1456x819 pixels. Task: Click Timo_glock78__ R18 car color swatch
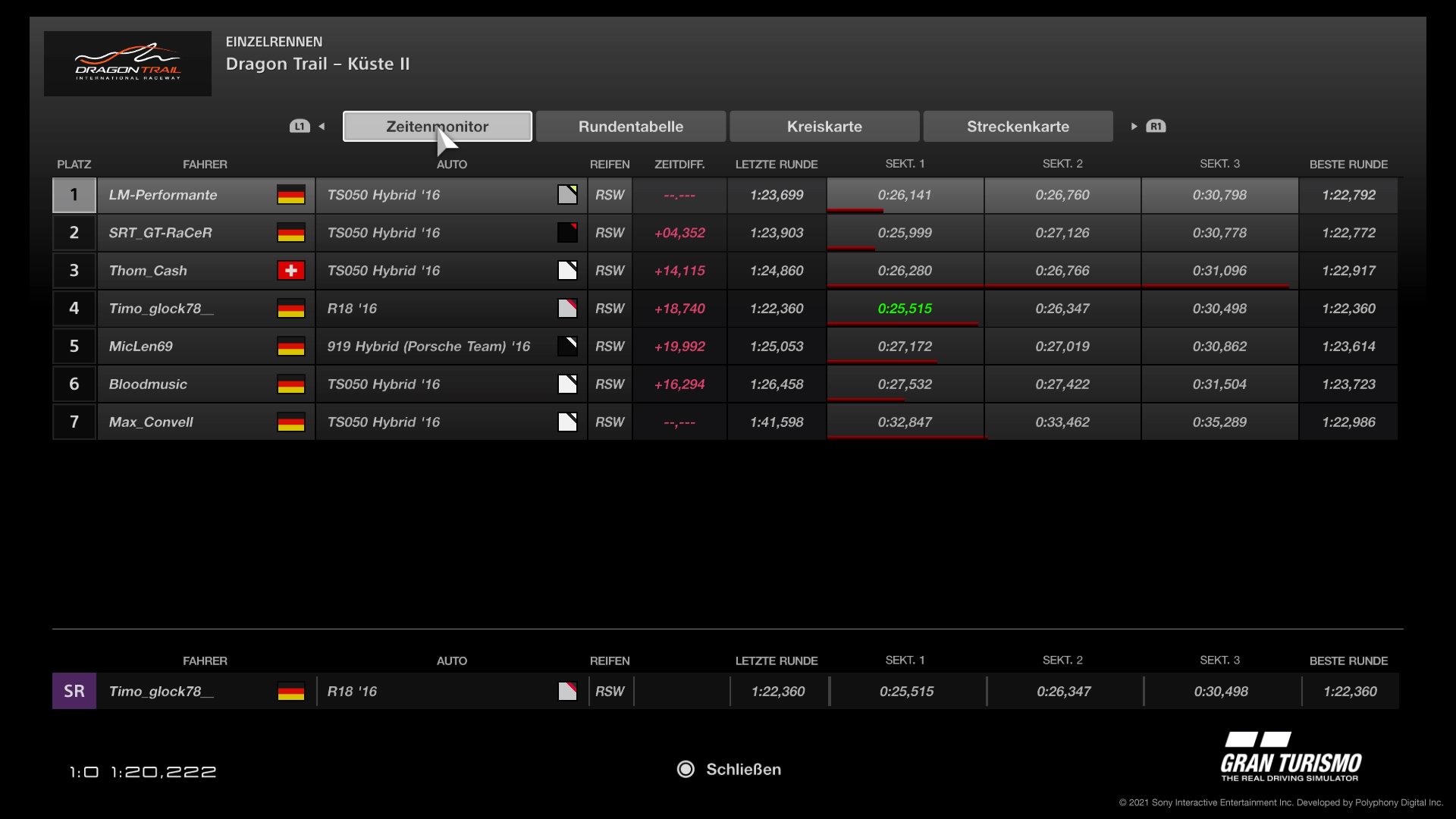567,309
